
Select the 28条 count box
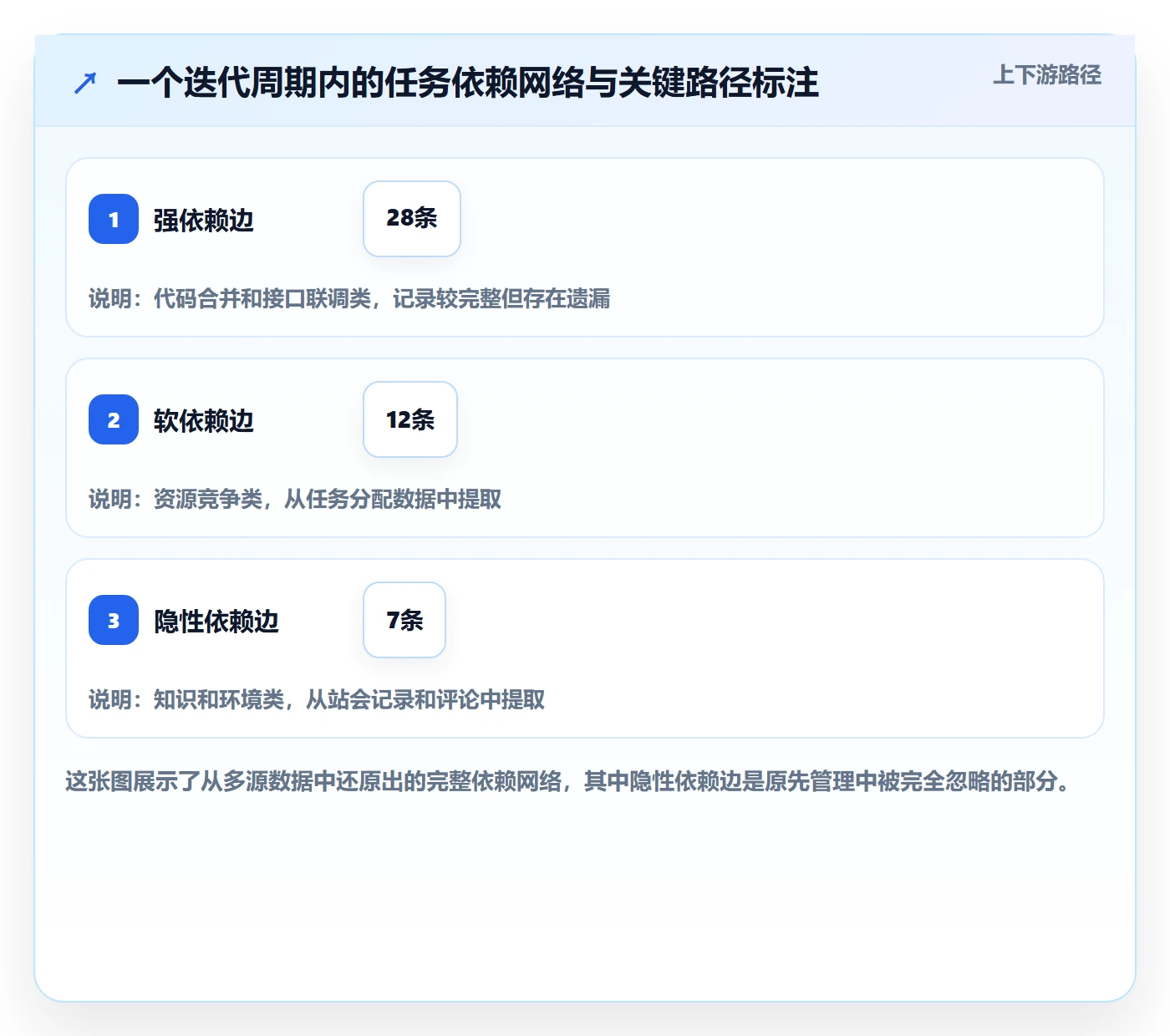tap(412, 219)
